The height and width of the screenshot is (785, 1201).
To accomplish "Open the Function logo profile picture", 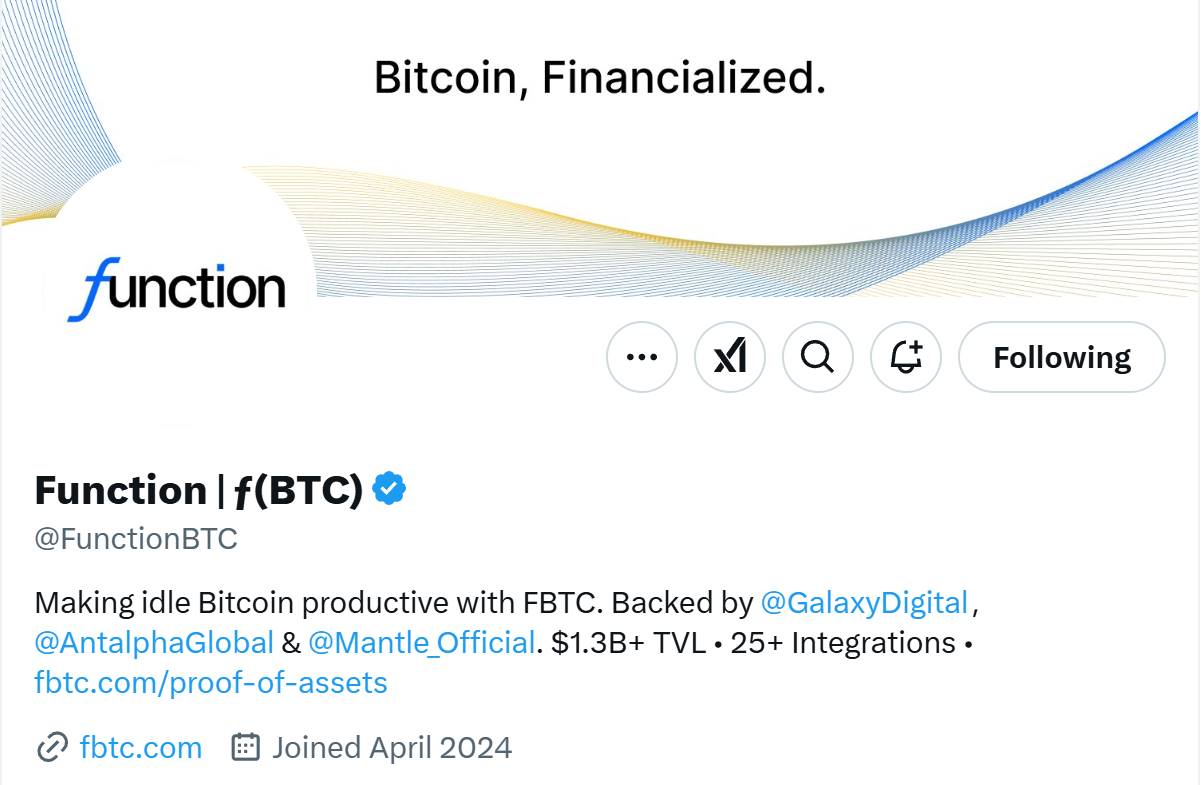I will 176,290.
